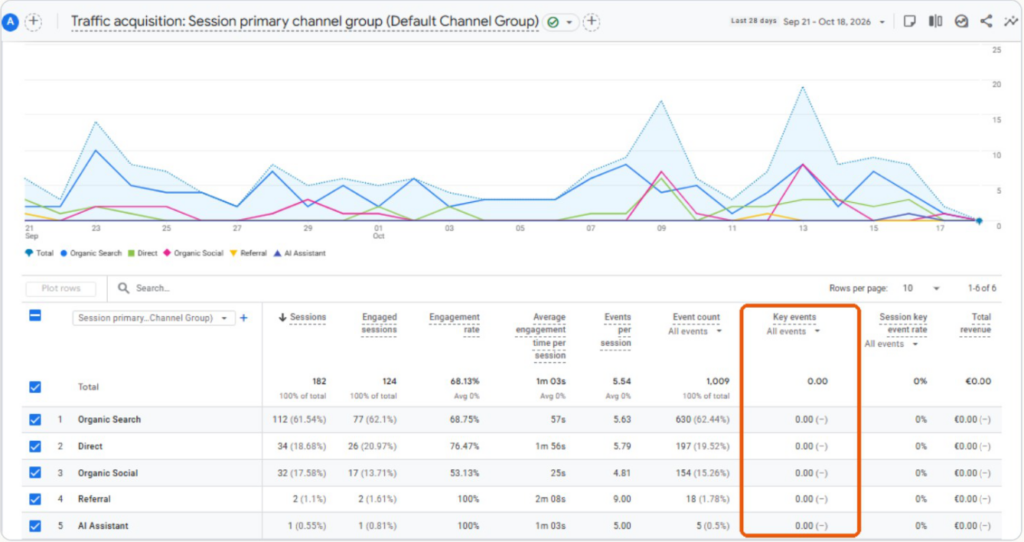Click the 1,009 total event count value

(717, 381)
